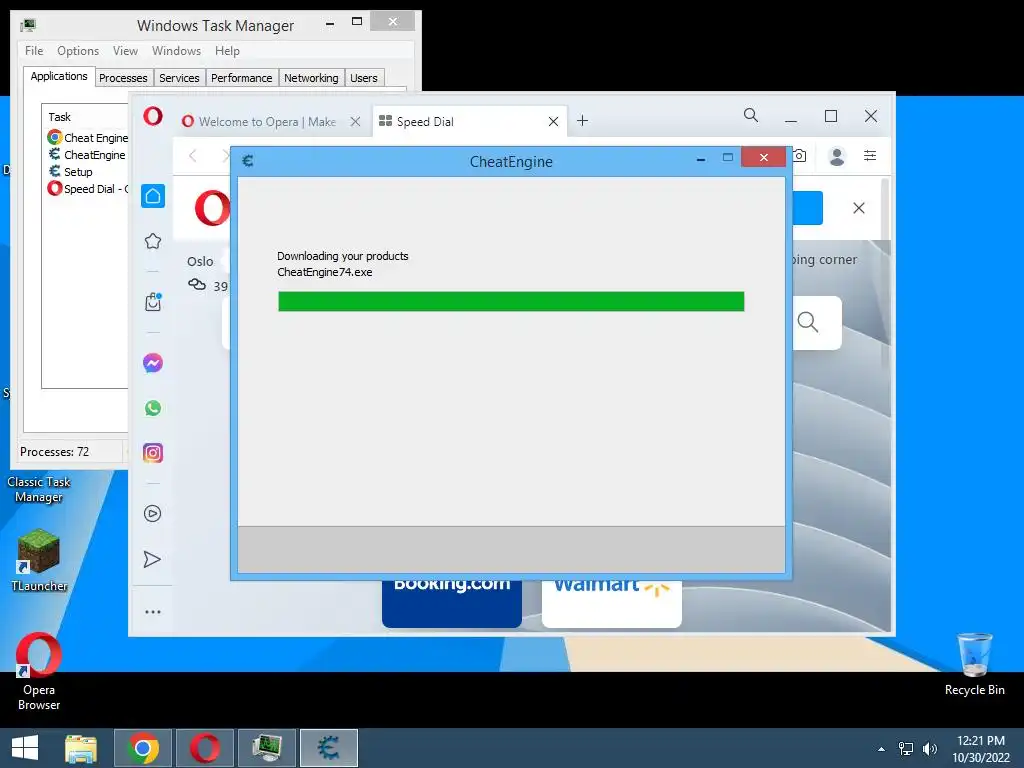The width and height of the screenshot is (1024, 768).
Task: Click the volume speaker tray icon
Action: [x=930, y=749]
